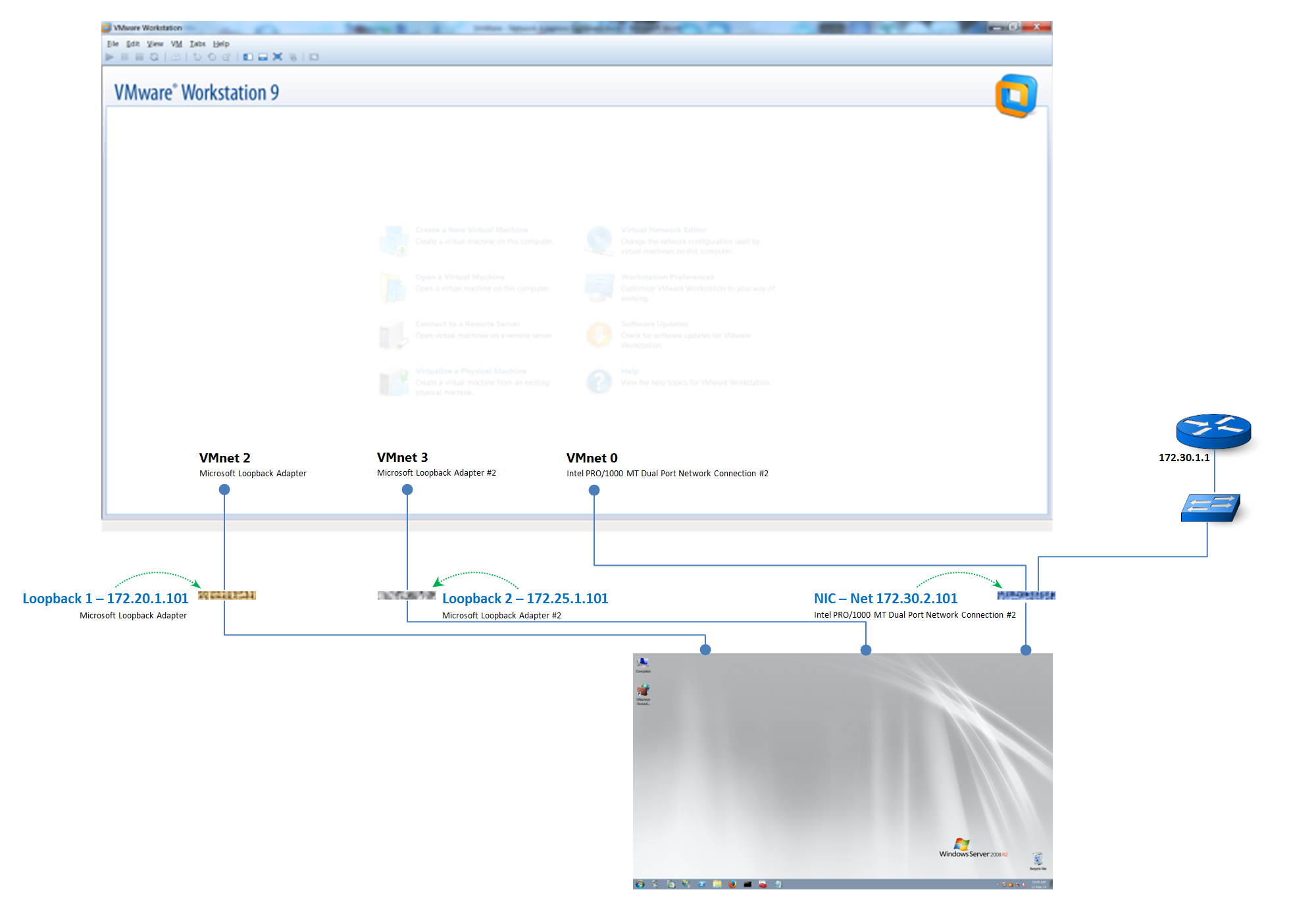The width and height of the screenshot is (1316, 921).
Task: Click the Windows Start orb
Action: 640,884
